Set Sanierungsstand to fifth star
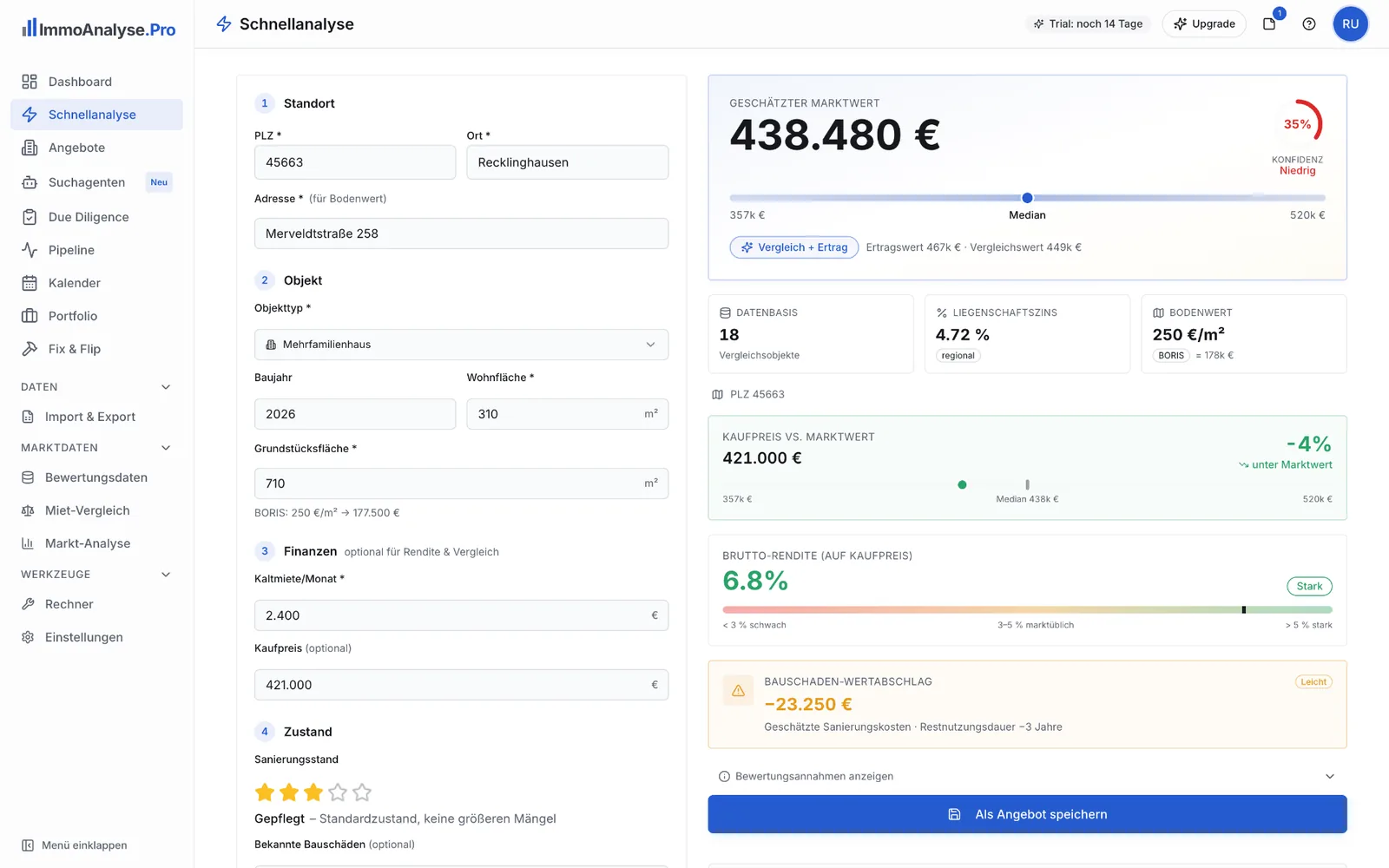This screenshot has width=1389, height=868. point(362,792)
